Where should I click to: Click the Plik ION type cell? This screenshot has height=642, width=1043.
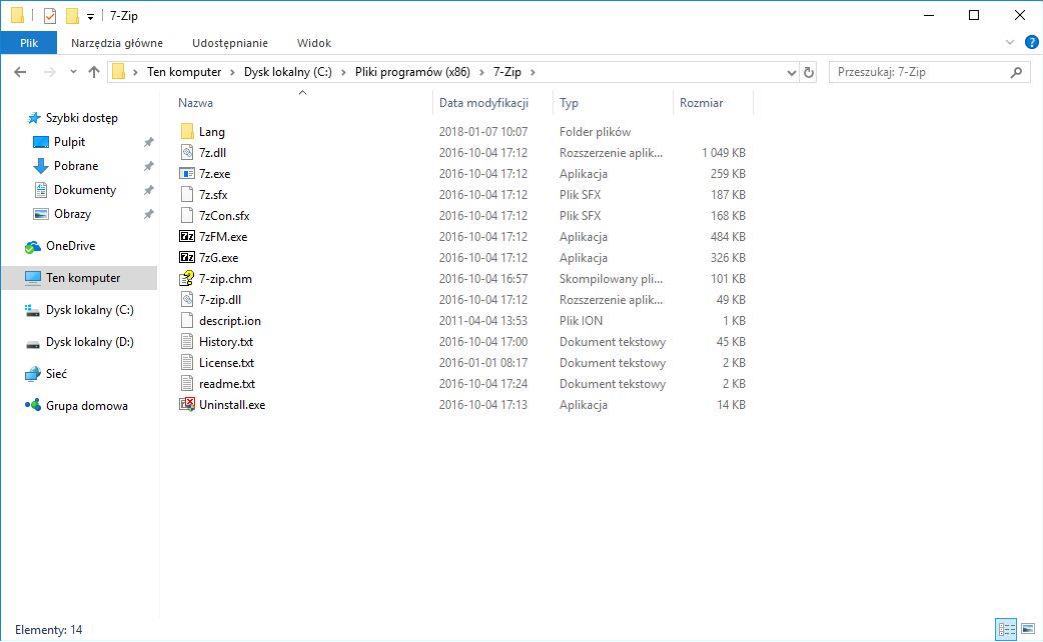pos(581,321)
